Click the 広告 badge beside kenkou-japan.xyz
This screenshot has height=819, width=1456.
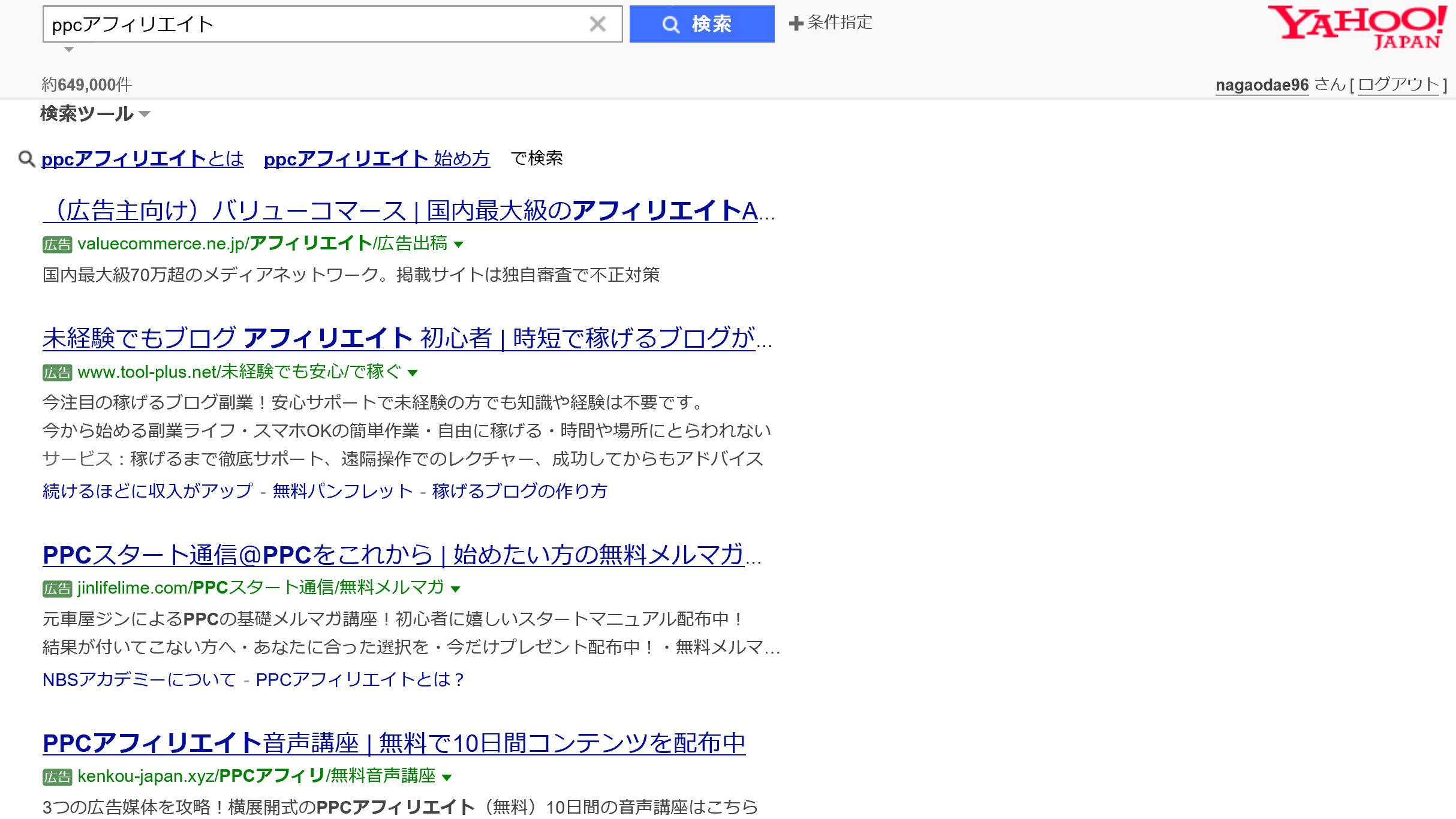[x=58, y=776]
